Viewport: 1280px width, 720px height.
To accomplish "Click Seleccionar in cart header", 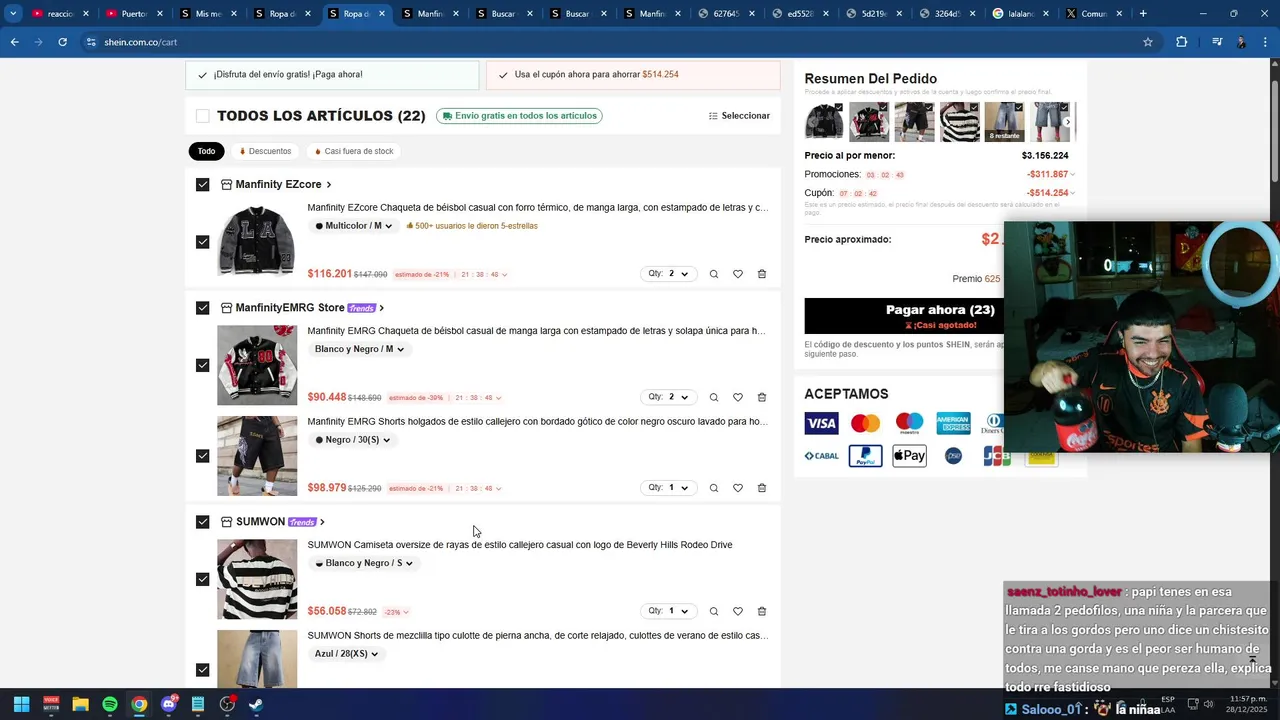I will [x=739, y=116].
